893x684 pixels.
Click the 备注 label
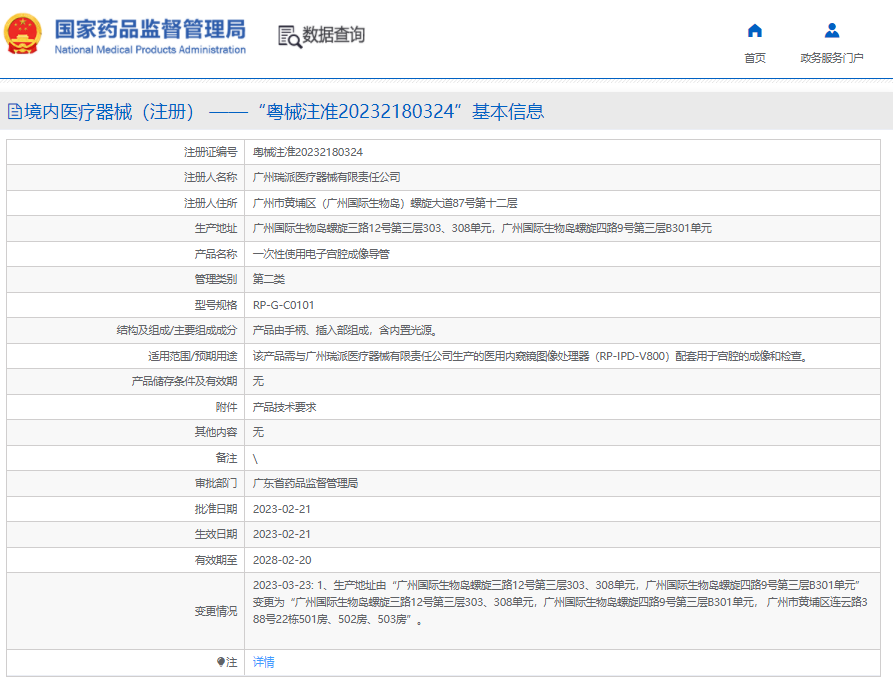(x=226, y=458)
